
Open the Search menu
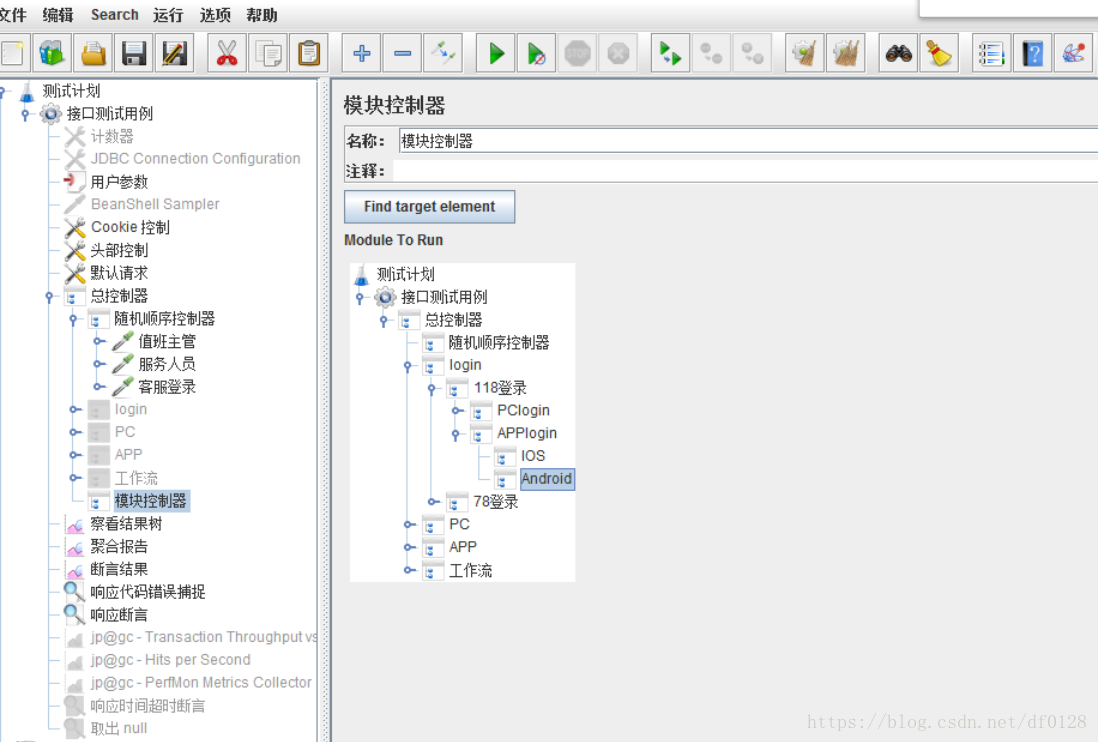(114, 15)
